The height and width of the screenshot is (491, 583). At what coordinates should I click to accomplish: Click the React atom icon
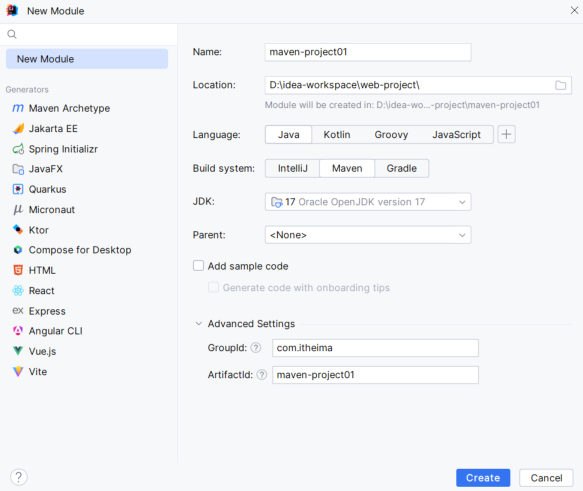(x=18, y=291)
